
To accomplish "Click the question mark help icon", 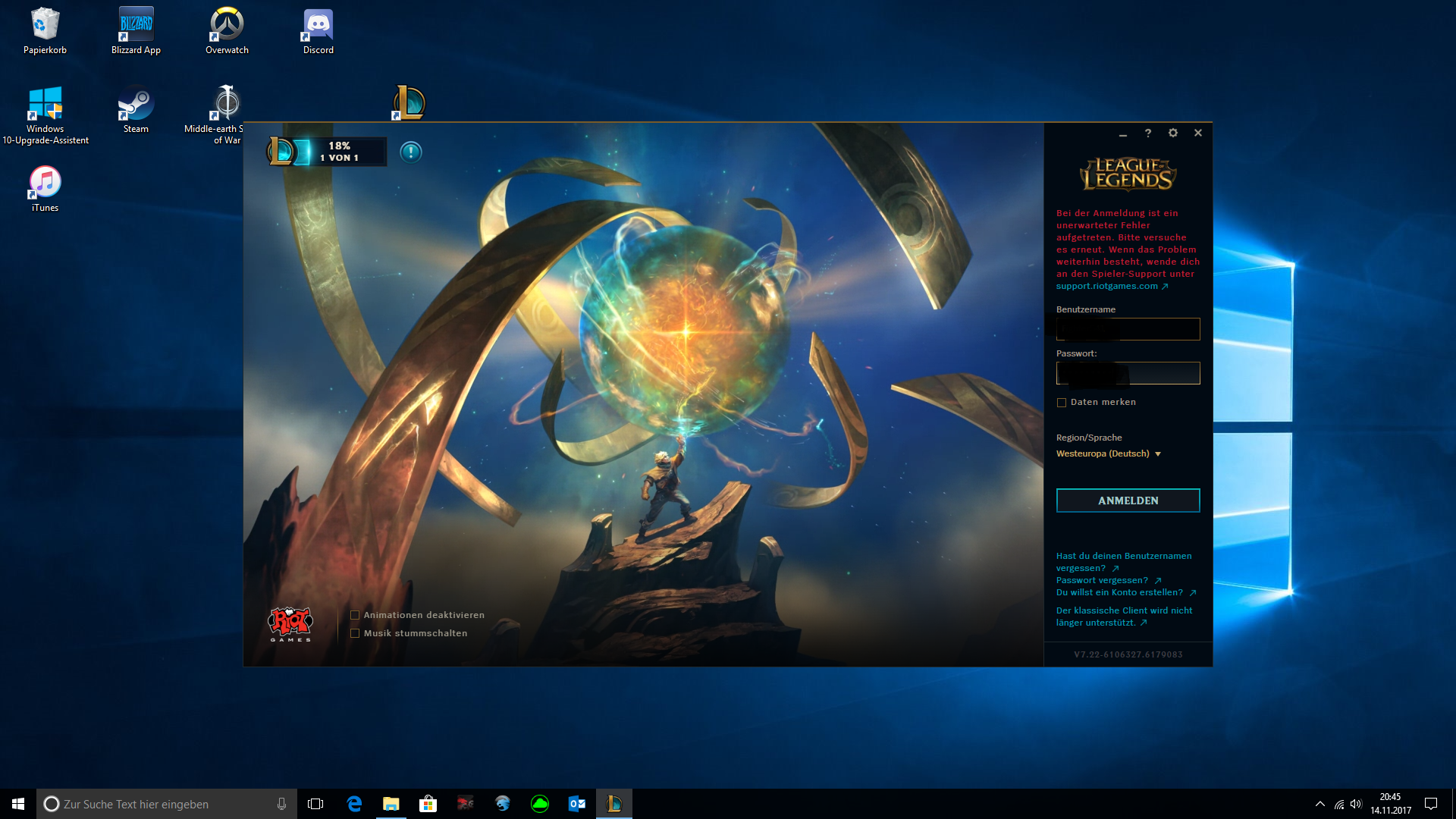I will tap(1147, 133).
